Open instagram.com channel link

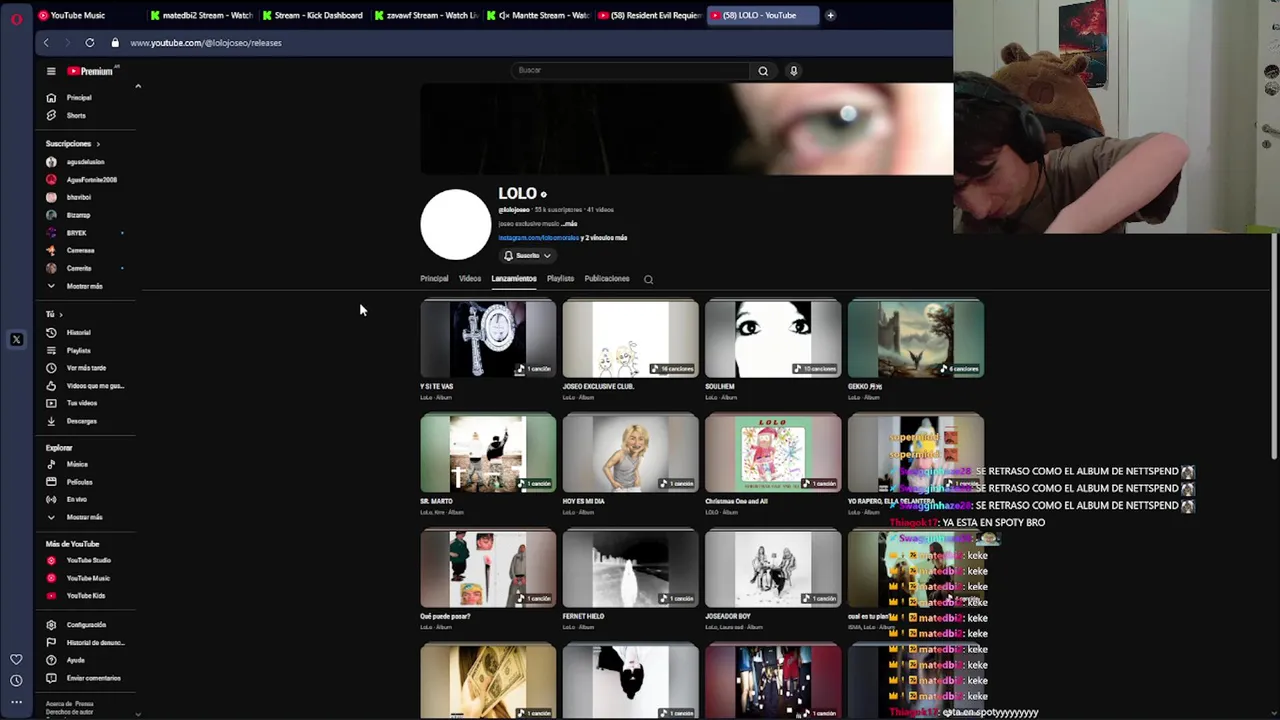(x=539, y=238)
